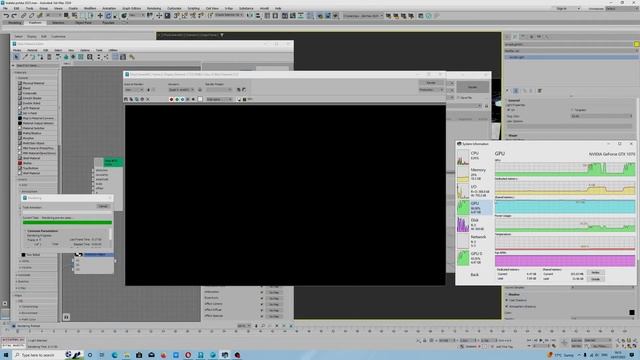
Task: Click Render button in render setup dialog
Action: coord(472,87)
